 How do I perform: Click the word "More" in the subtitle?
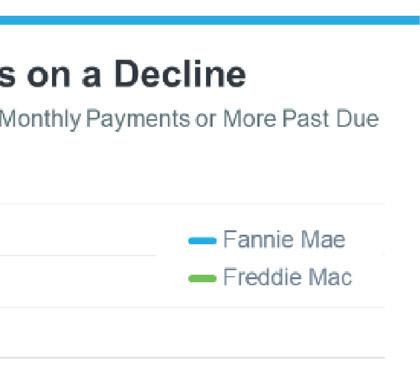coord(250,119)
